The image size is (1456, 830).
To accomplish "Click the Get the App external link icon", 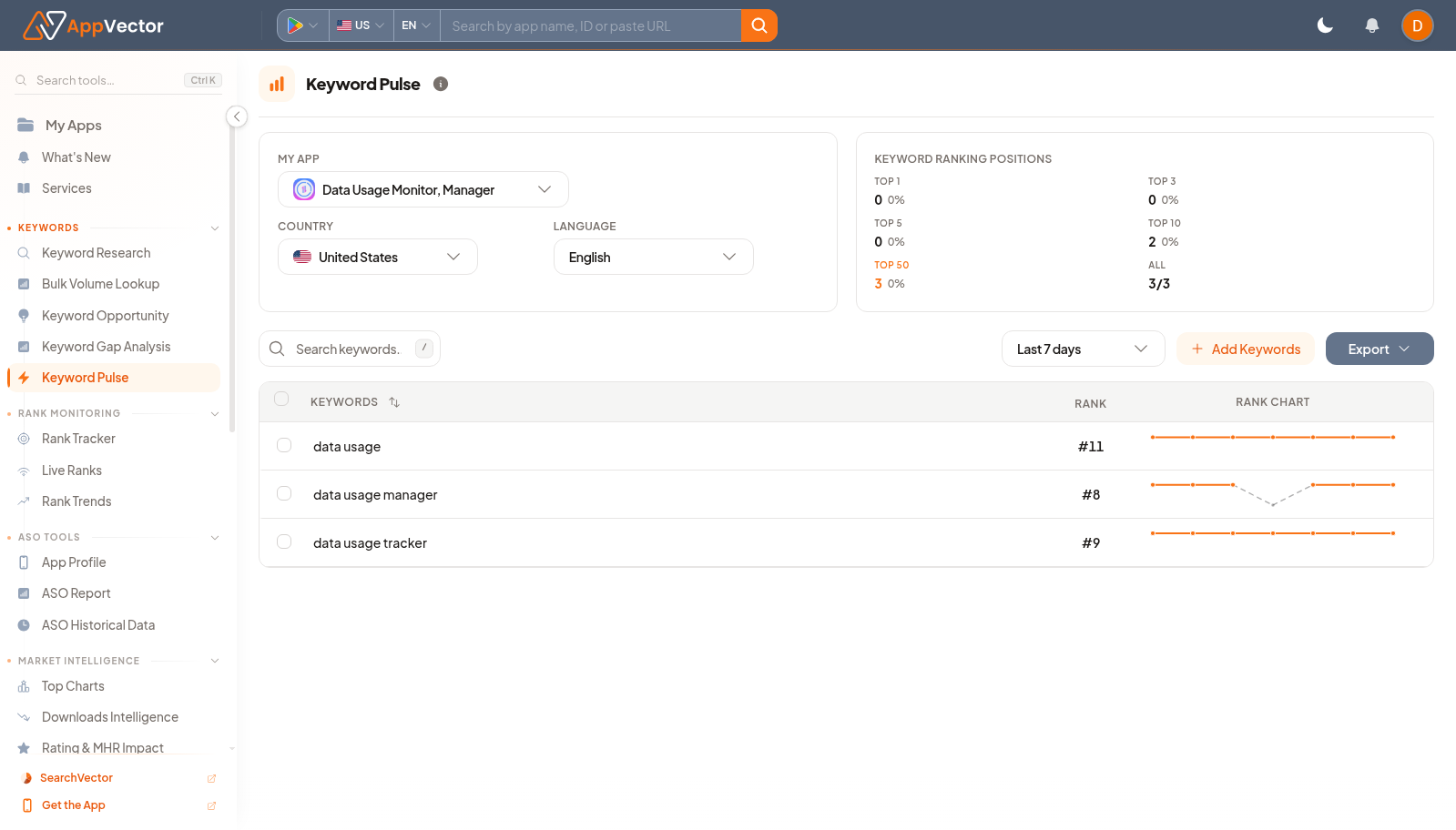I will coord(211,805).
